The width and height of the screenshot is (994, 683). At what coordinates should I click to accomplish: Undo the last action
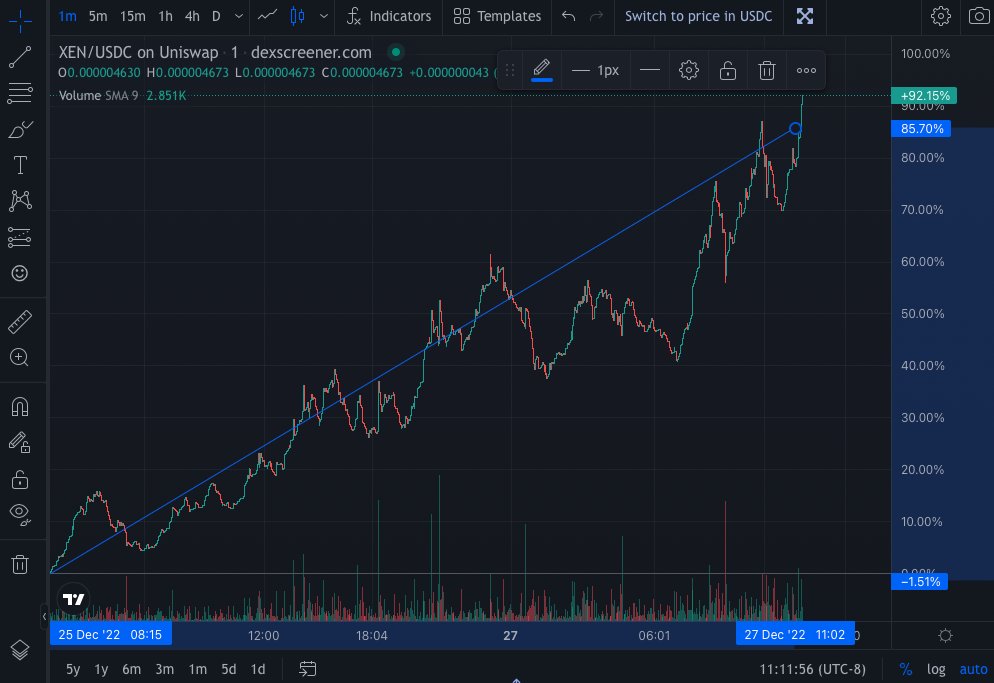click(x=569, y=16)
